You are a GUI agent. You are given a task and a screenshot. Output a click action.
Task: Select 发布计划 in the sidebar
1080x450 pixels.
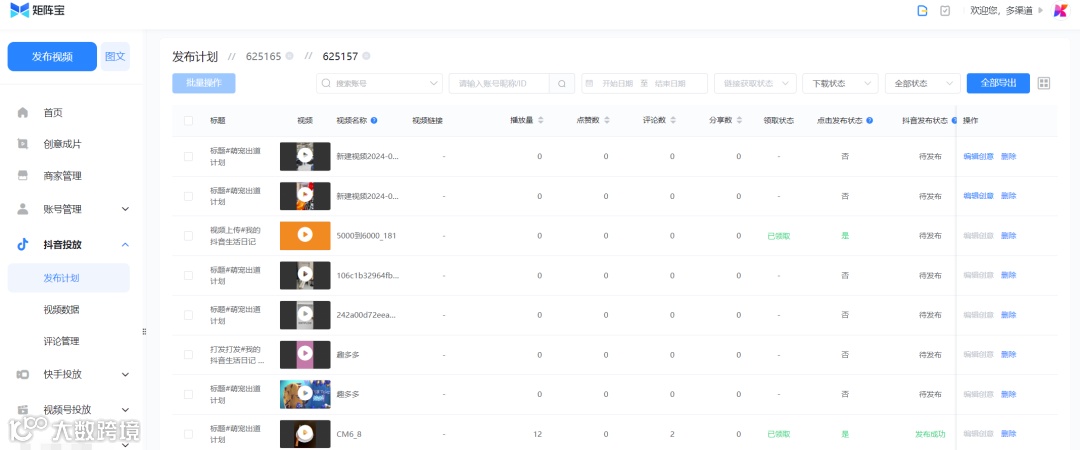(x=69, y=278)
